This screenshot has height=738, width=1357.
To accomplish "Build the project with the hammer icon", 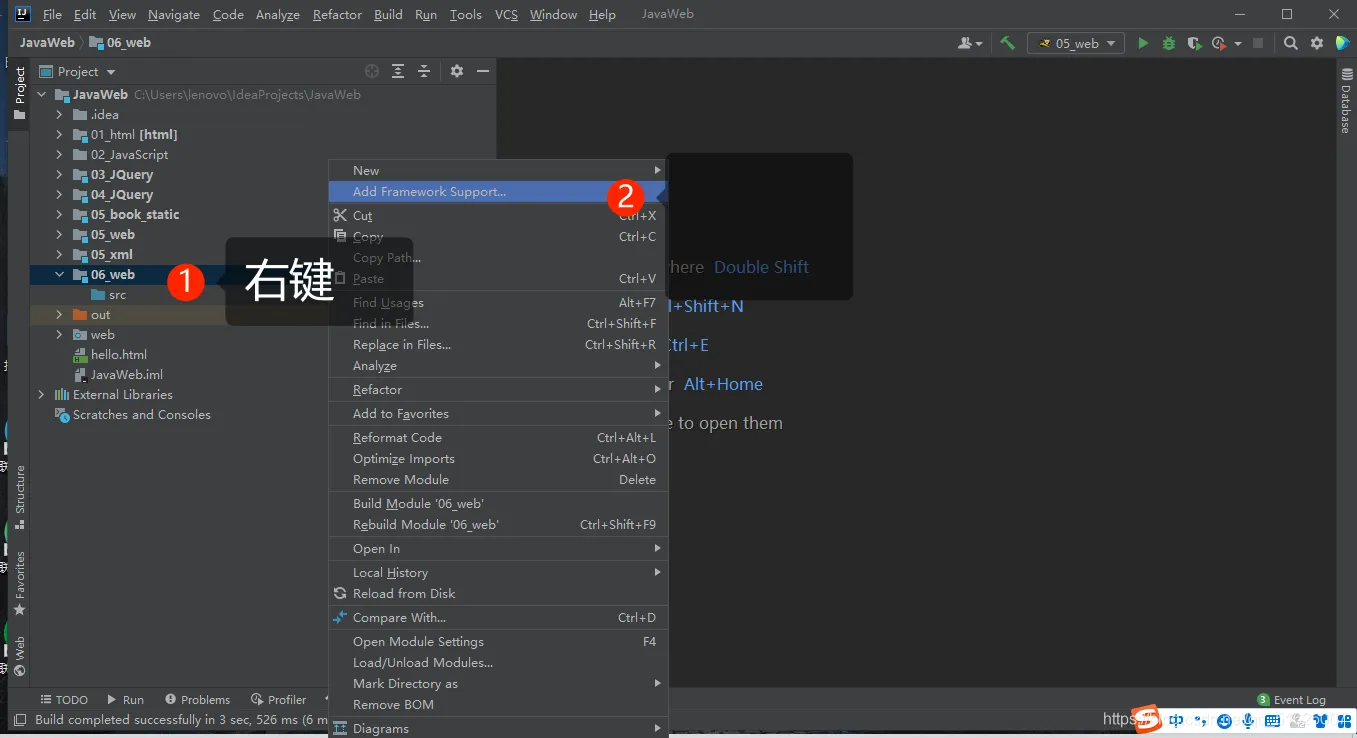I will click(1007, 43).
